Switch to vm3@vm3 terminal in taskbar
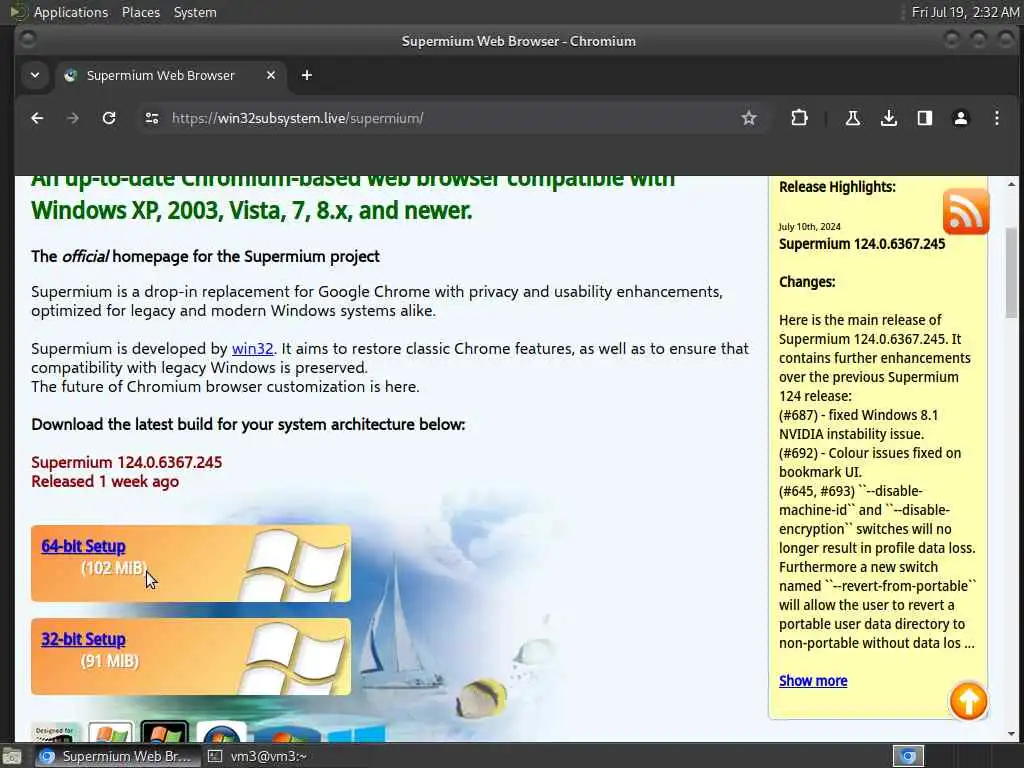Screen dimensions: 1024x768 [x=259, y=756]
